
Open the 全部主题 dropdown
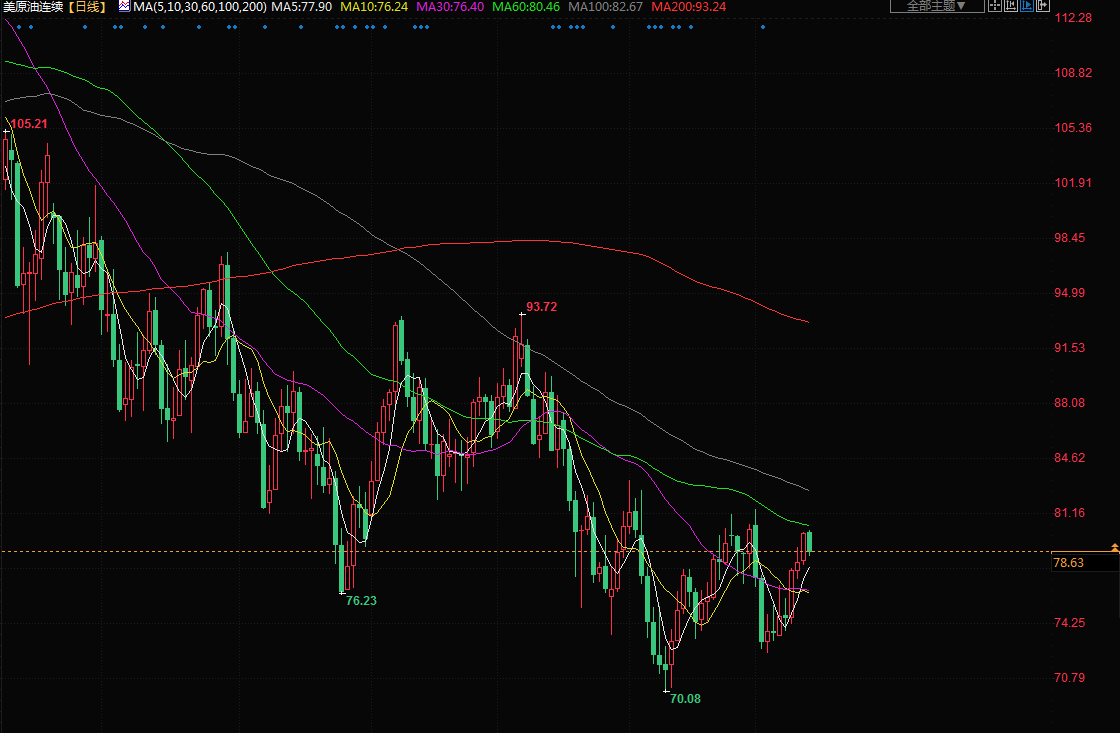tap(936, 5)
